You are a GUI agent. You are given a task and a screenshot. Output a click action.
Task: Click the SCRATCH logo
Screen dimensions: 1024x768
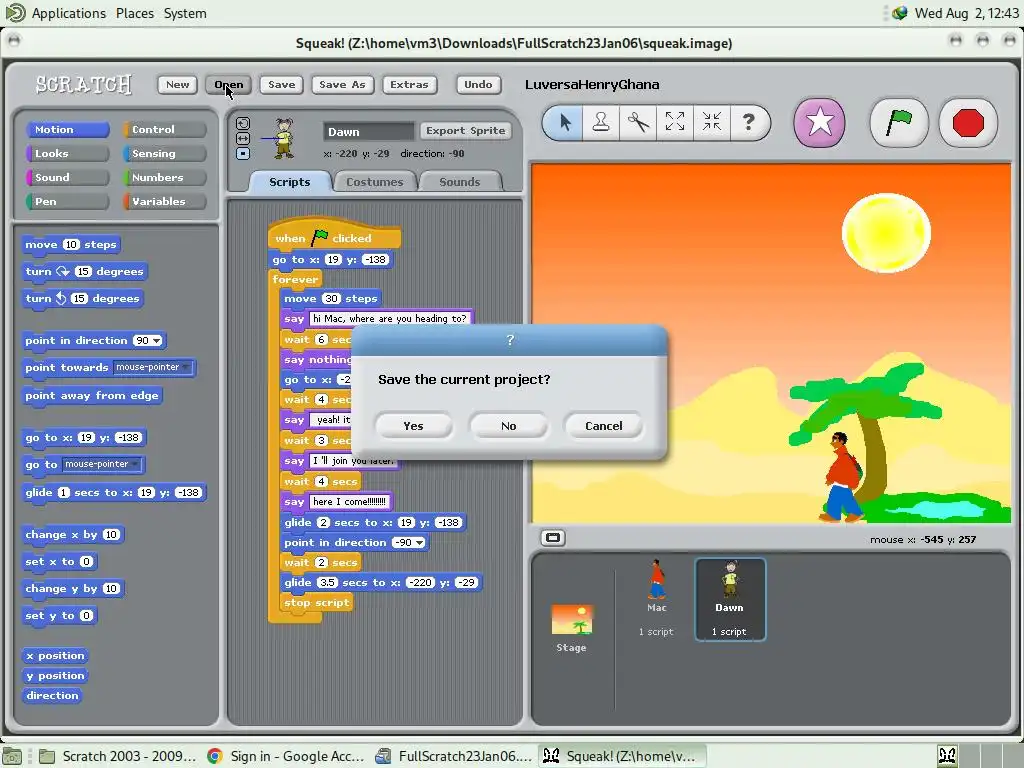coord(84,84)
